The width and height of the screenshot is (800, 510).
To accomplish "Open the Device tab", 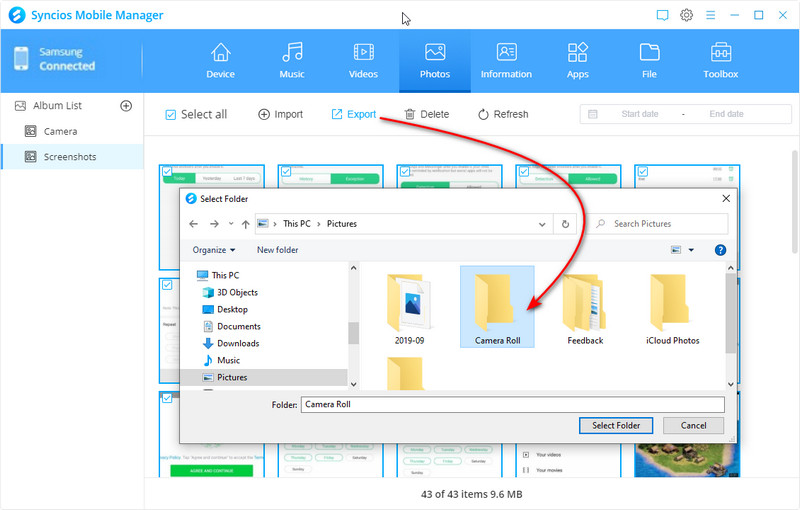I will click(220, 61).
